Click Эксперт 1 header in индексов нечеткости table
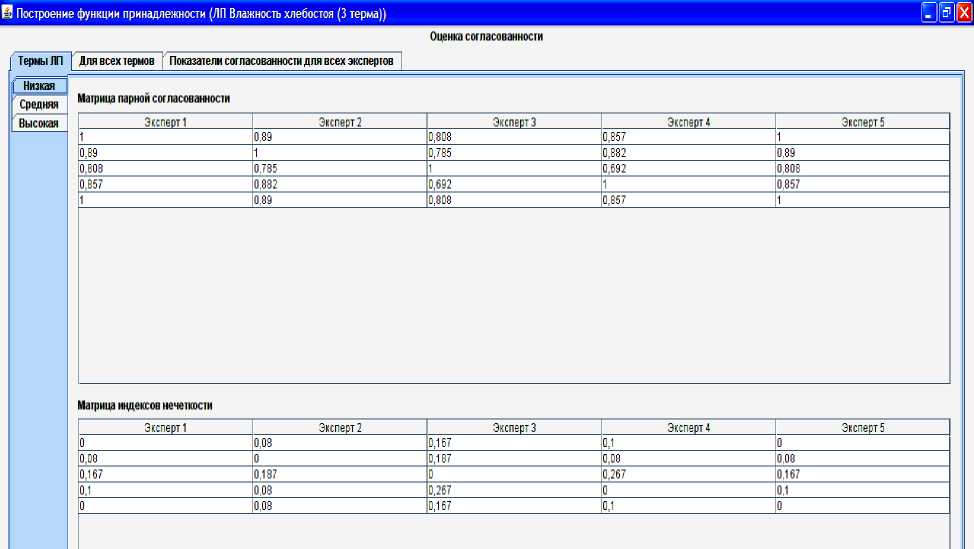This screenshot has width=974, height=549. coord(165,427)
